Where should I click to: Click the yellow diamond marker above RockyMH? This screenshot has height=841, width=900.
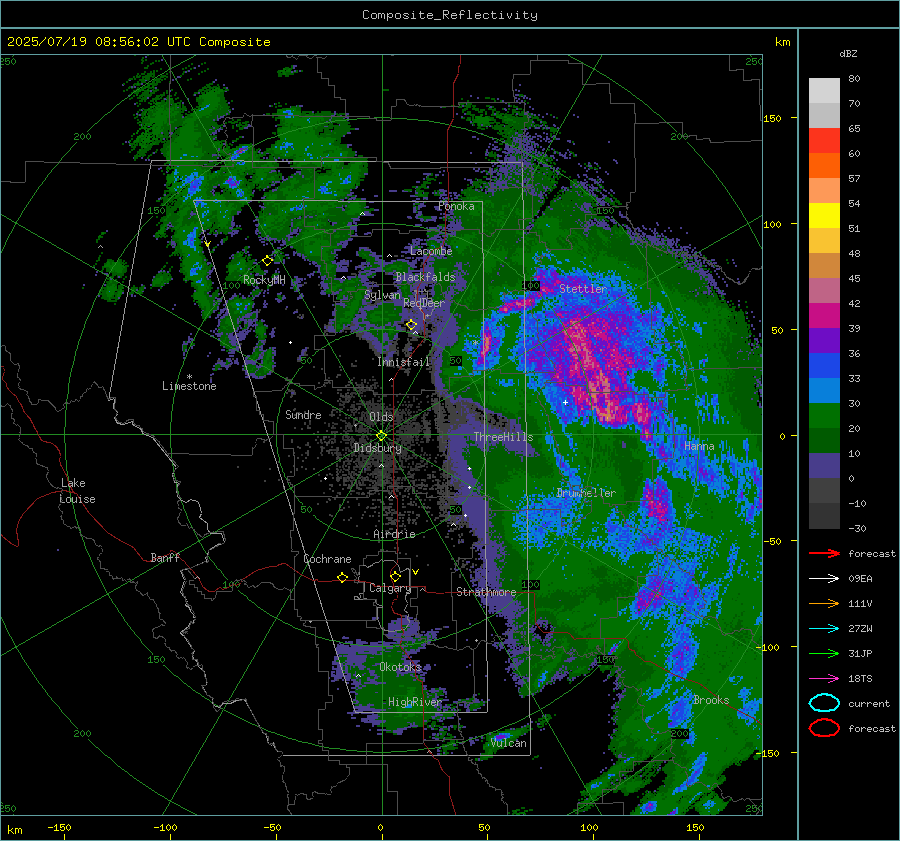[267, 261]
